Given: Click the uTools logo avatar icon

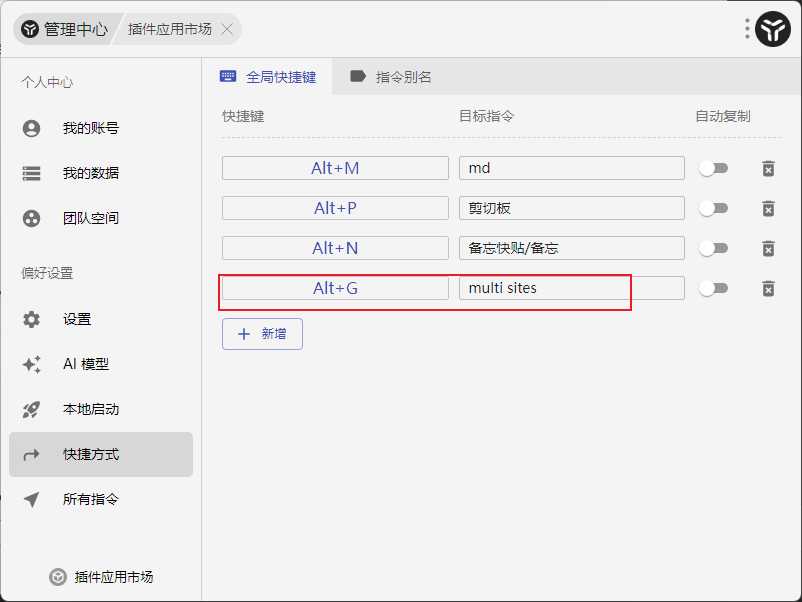Looking at the screenshot, I should point(773,30).
